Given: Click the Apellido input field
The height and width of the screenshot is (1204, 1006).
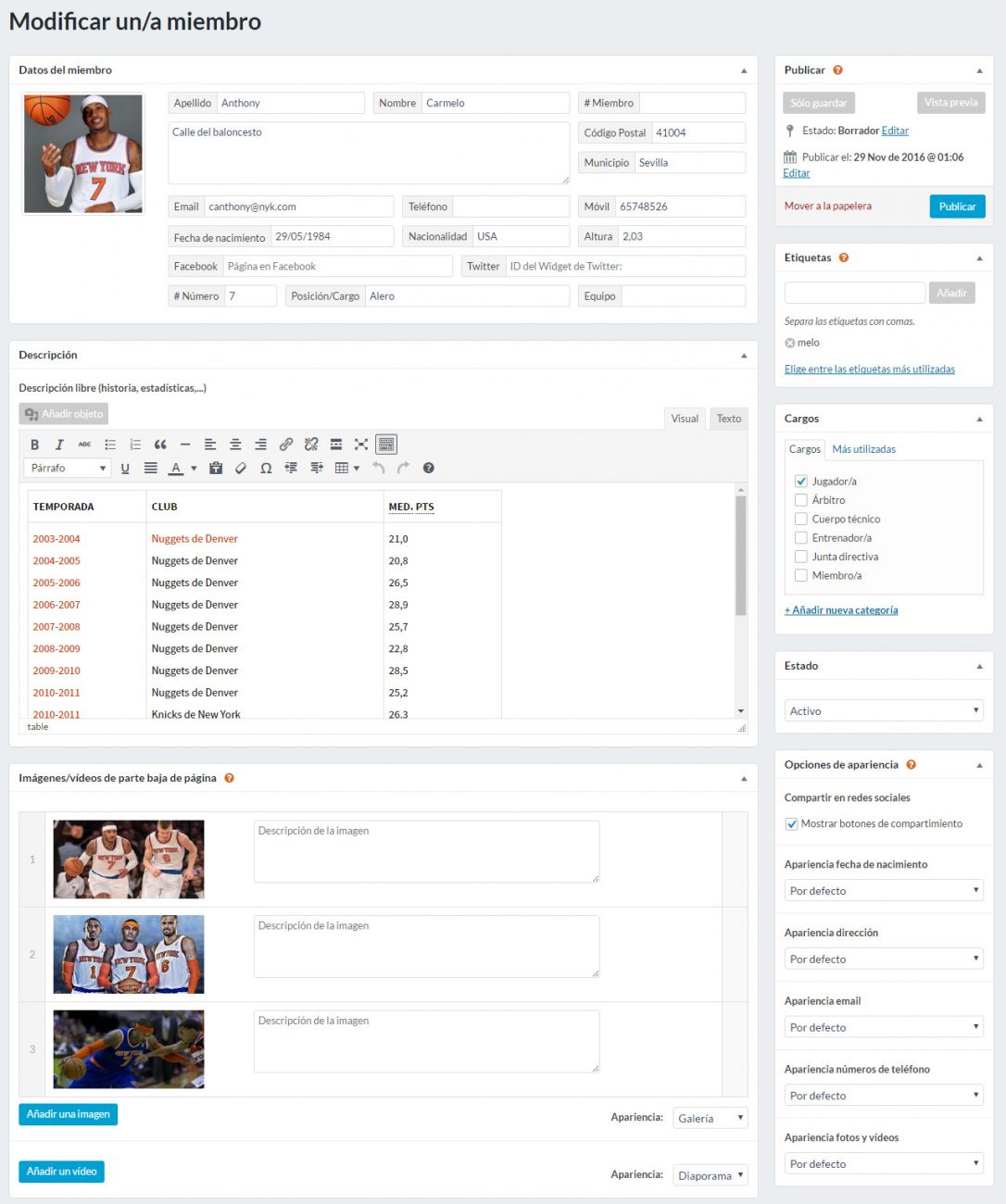Looking at the screenshot, I should pos(290,103).
